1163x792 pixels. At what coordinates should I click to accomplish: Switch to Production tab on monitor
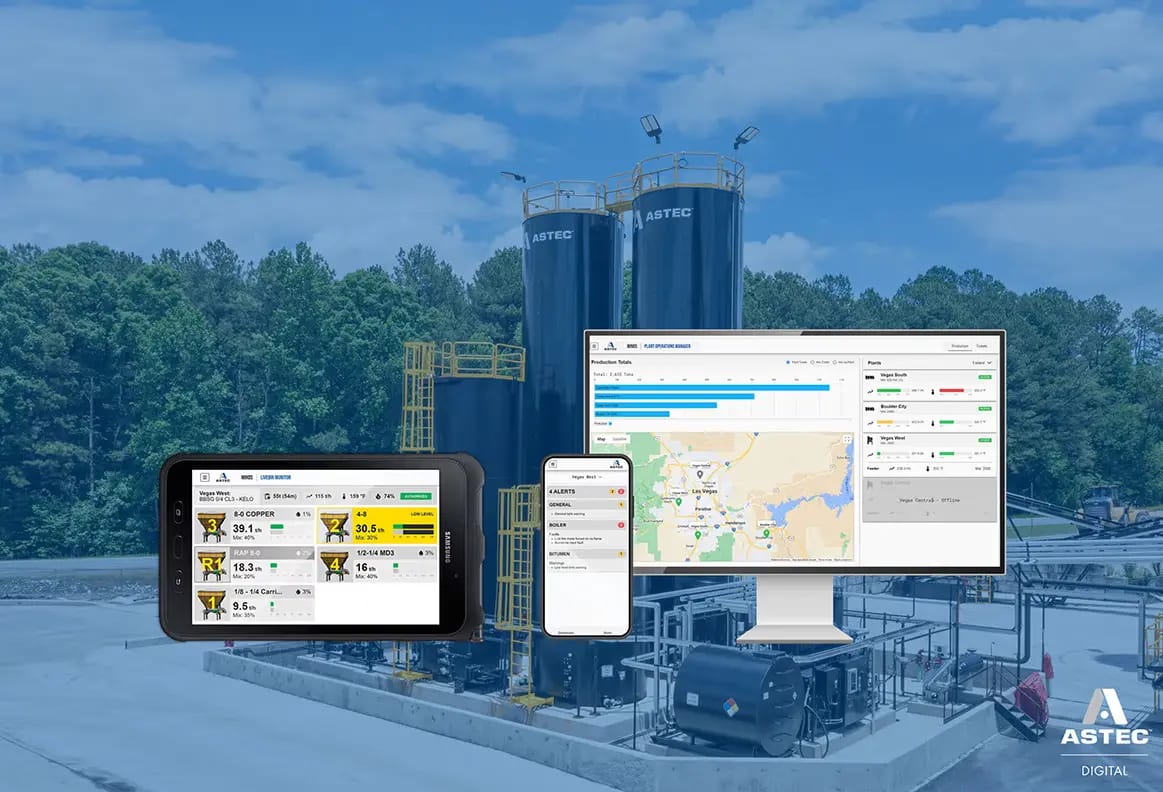tap(960, 346)
